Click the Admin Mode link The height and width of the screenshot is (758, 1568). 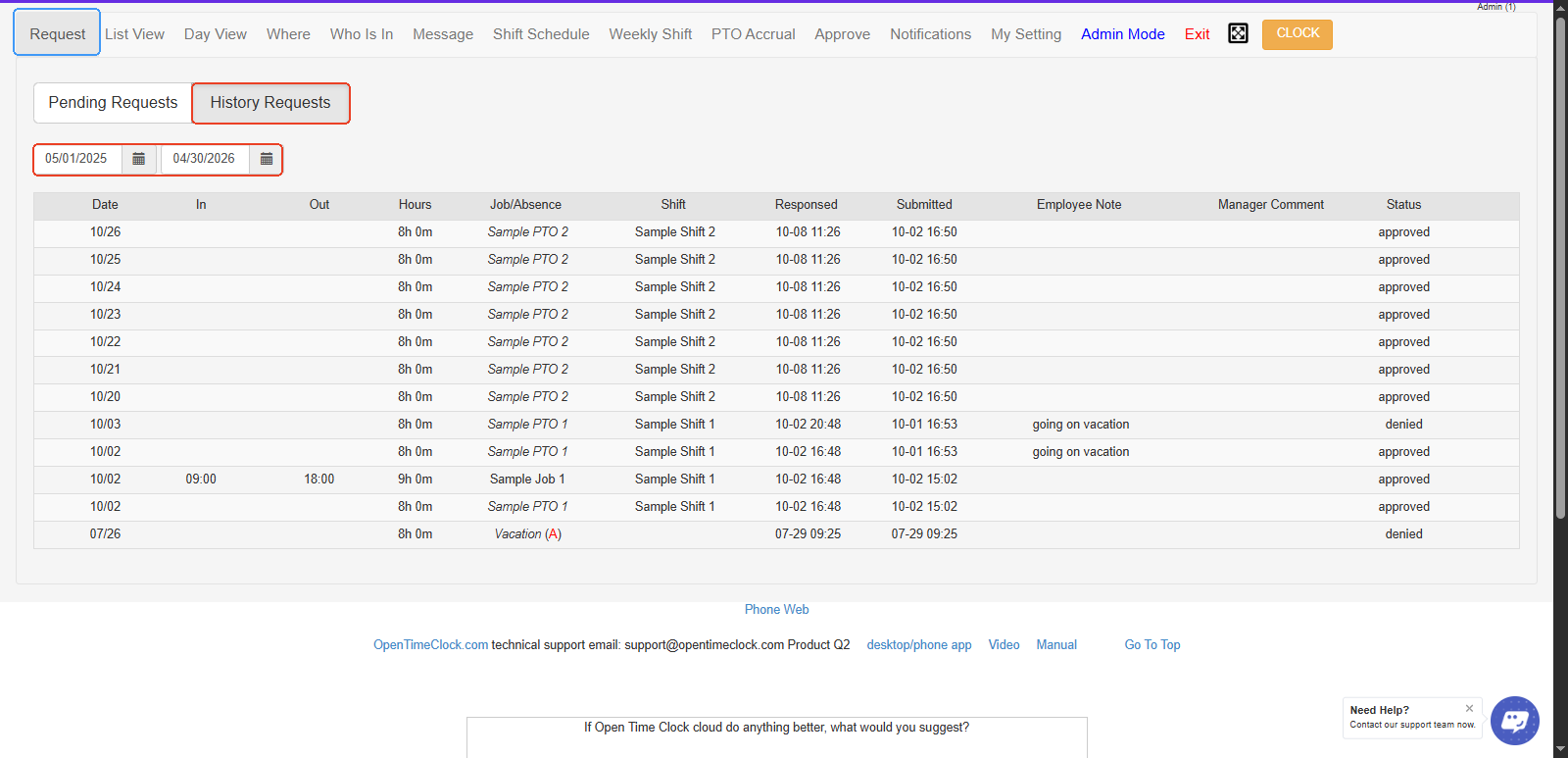[x=1122, y=34]
